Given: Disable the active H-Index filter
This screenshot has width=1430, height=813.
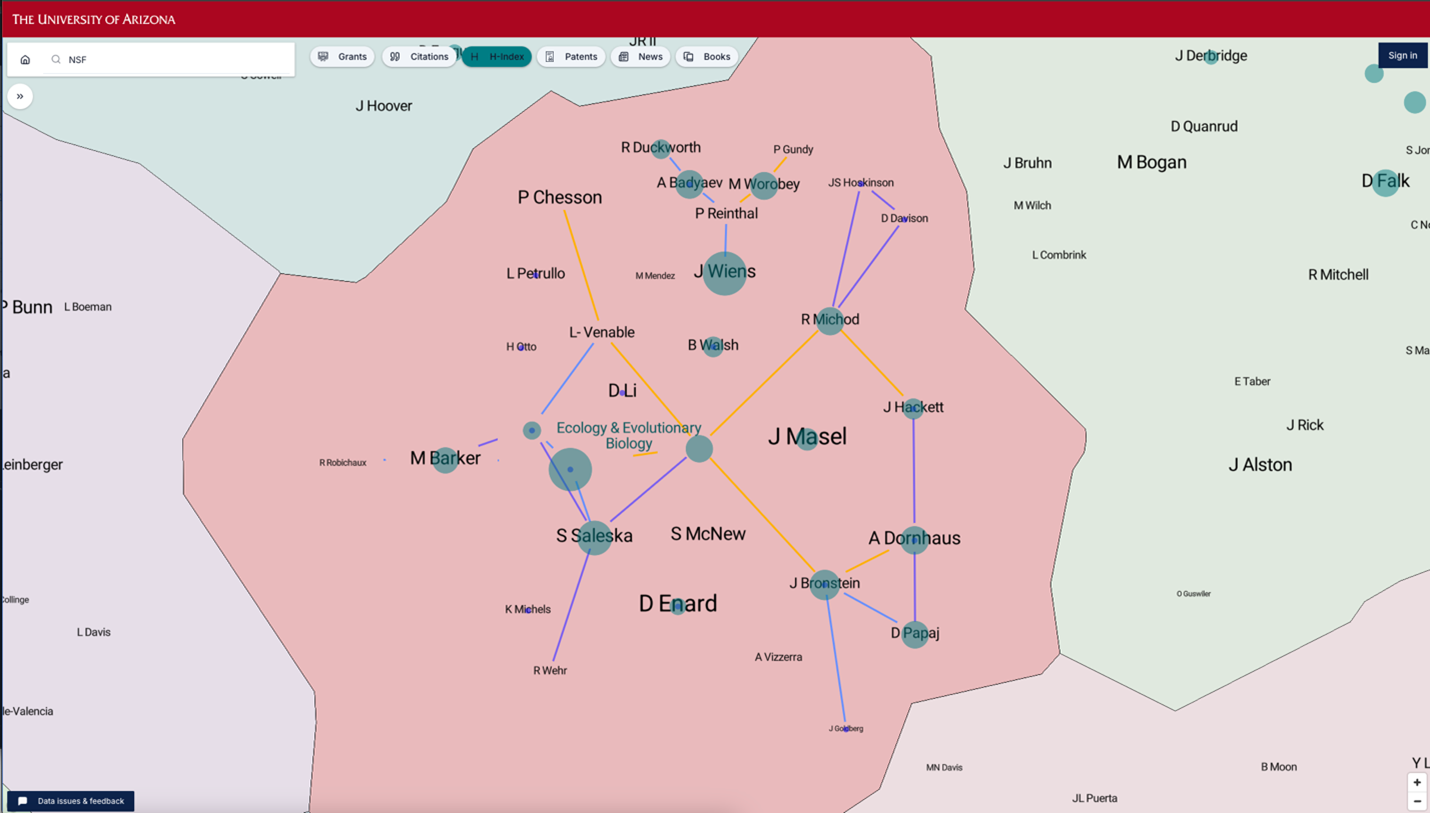Looking at the screenshot, I should click(x=497, y=57).
